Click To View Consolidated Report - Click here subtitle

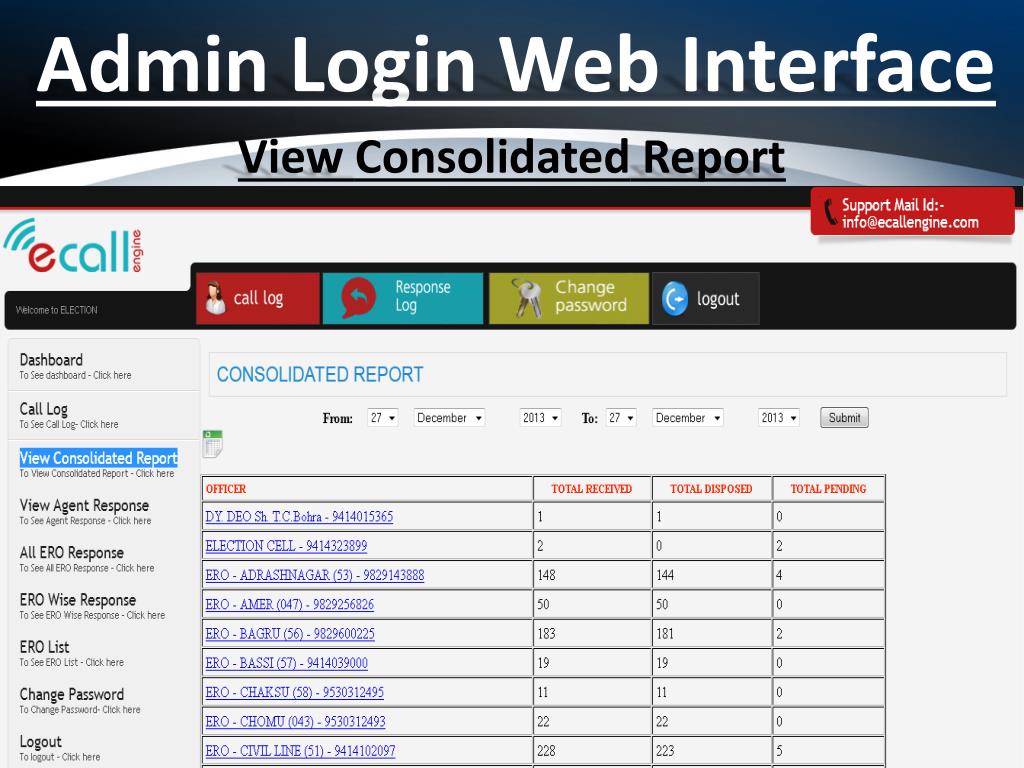pyautogui.click(x=97, y=473)
